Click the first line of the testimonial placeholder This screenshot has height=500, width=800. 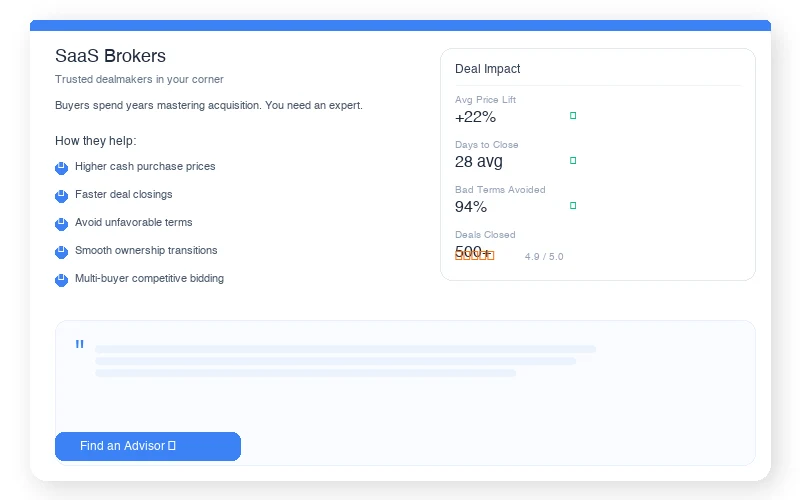coord(345,349)
